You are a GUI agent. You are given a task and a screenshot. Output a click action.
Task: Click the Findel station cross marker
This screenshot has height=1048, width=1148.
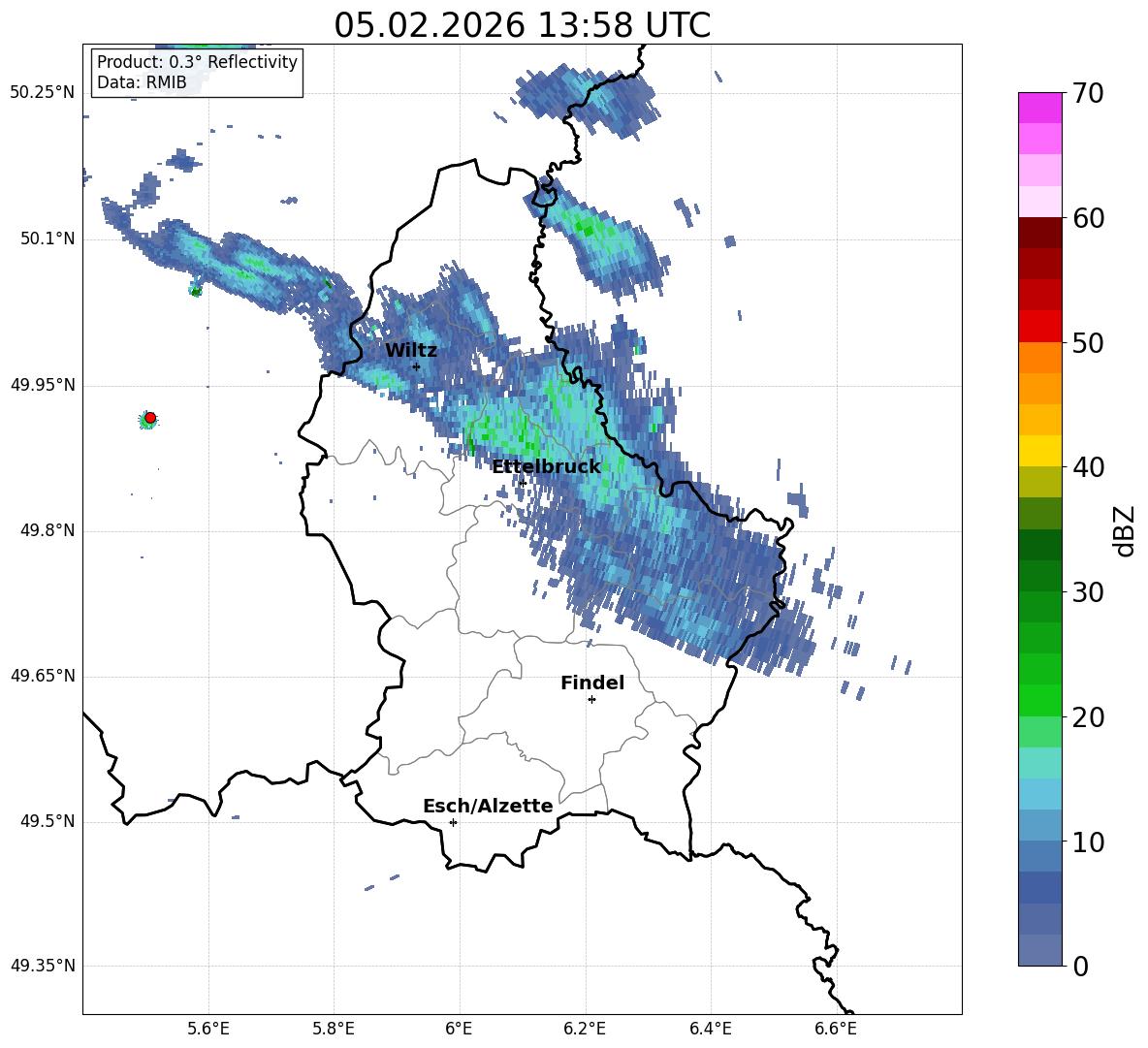[x=591, y=700]
